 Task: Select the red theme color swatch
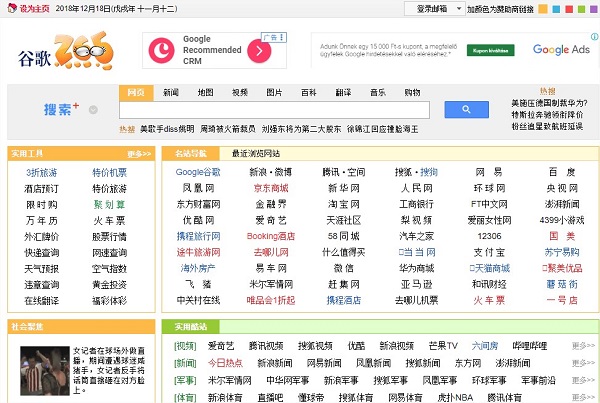point(569,8)
